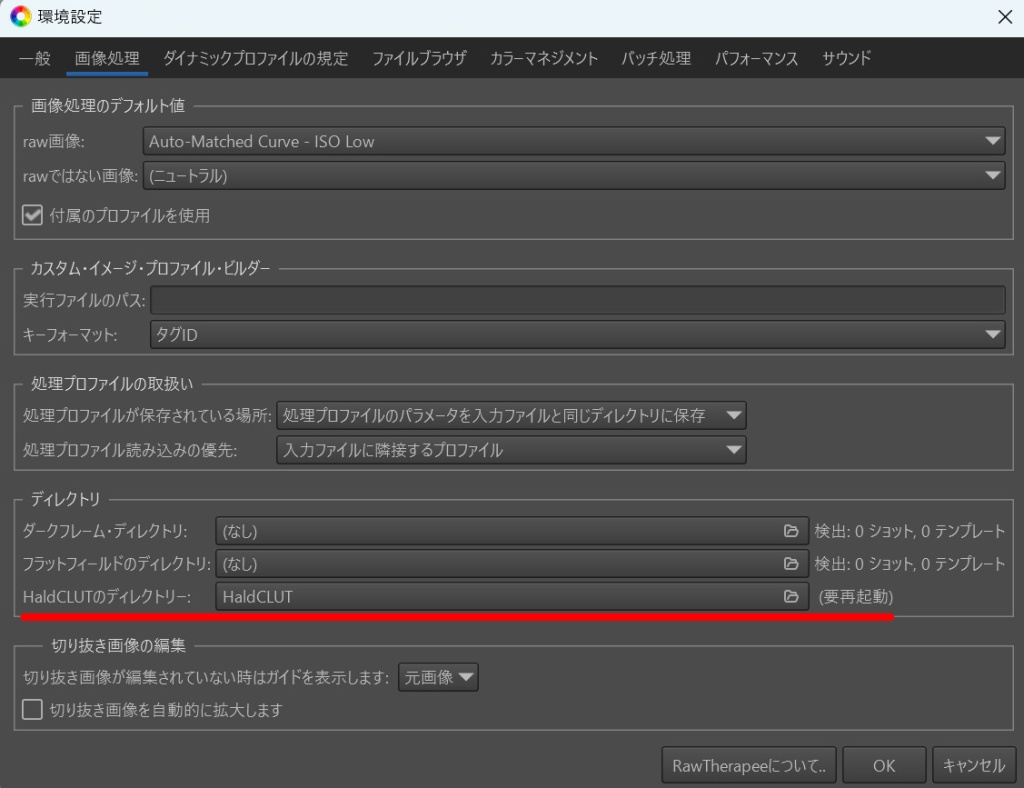Click 実行ファイルのパス input field
Viewport: 1024px width, 788px height.
click(x=577, y=300)
